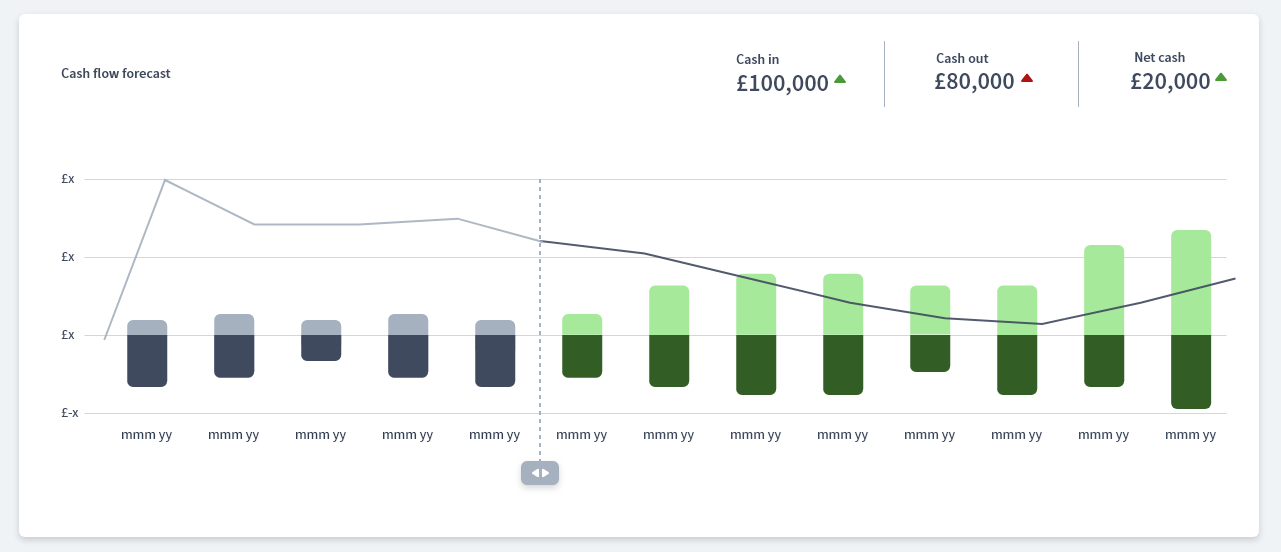Click the green arrow beside Cash in
The image size is (1281, 552).
pos(840,79)
